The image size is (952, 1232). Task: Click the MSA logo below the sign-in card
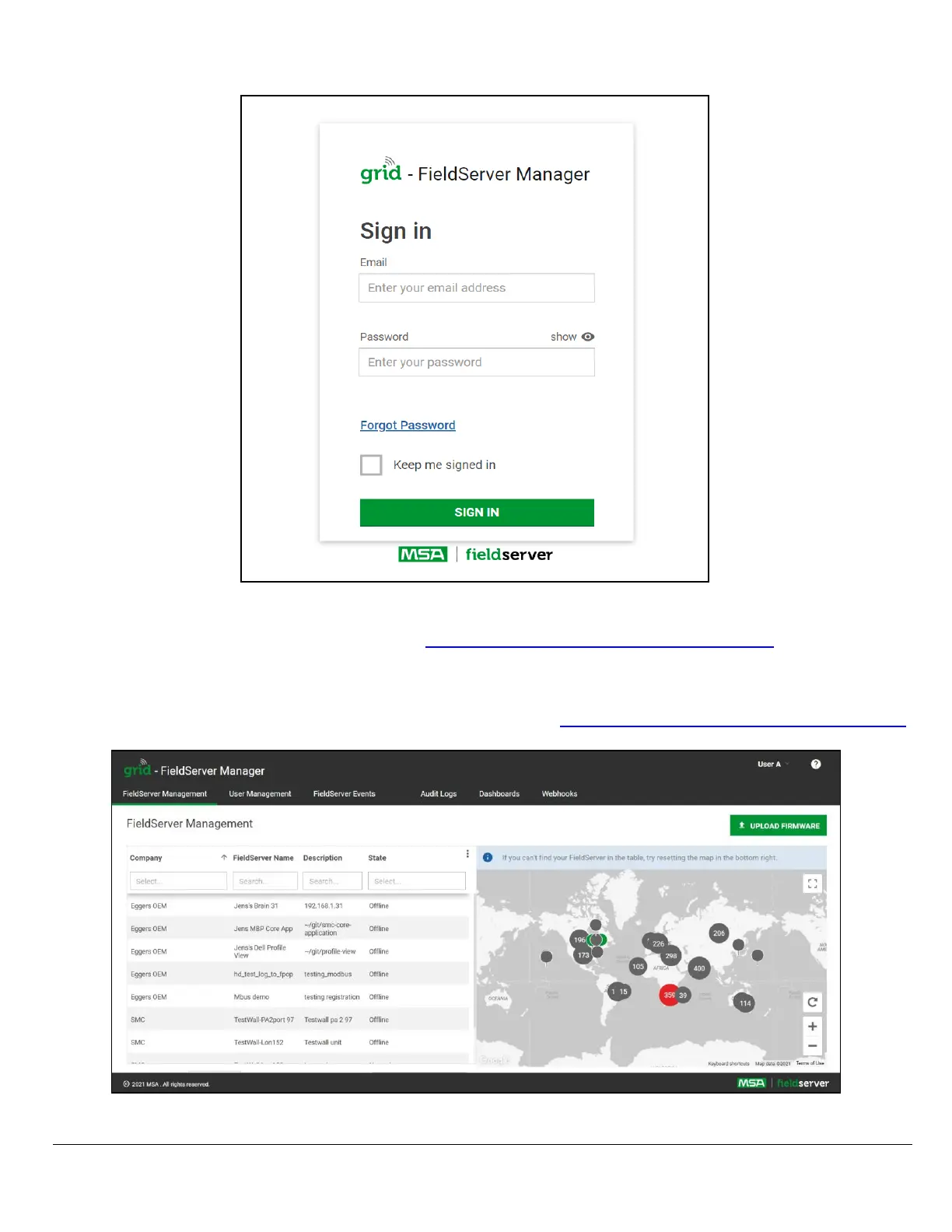coord(422,555)
